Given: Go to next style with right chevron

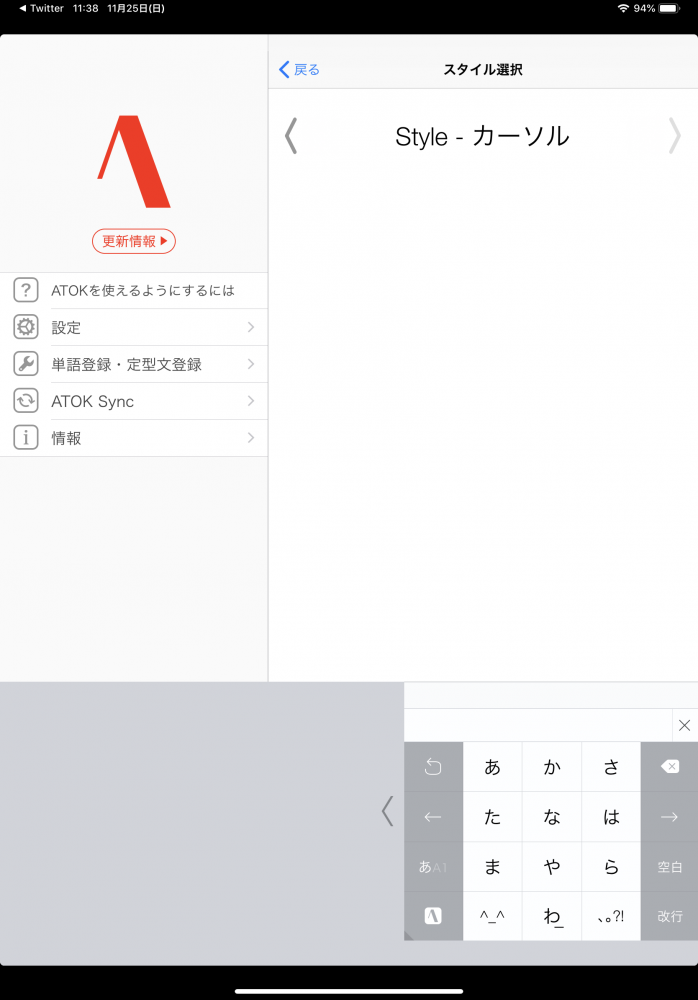Looking at the screenshot, I should (675, 136).
